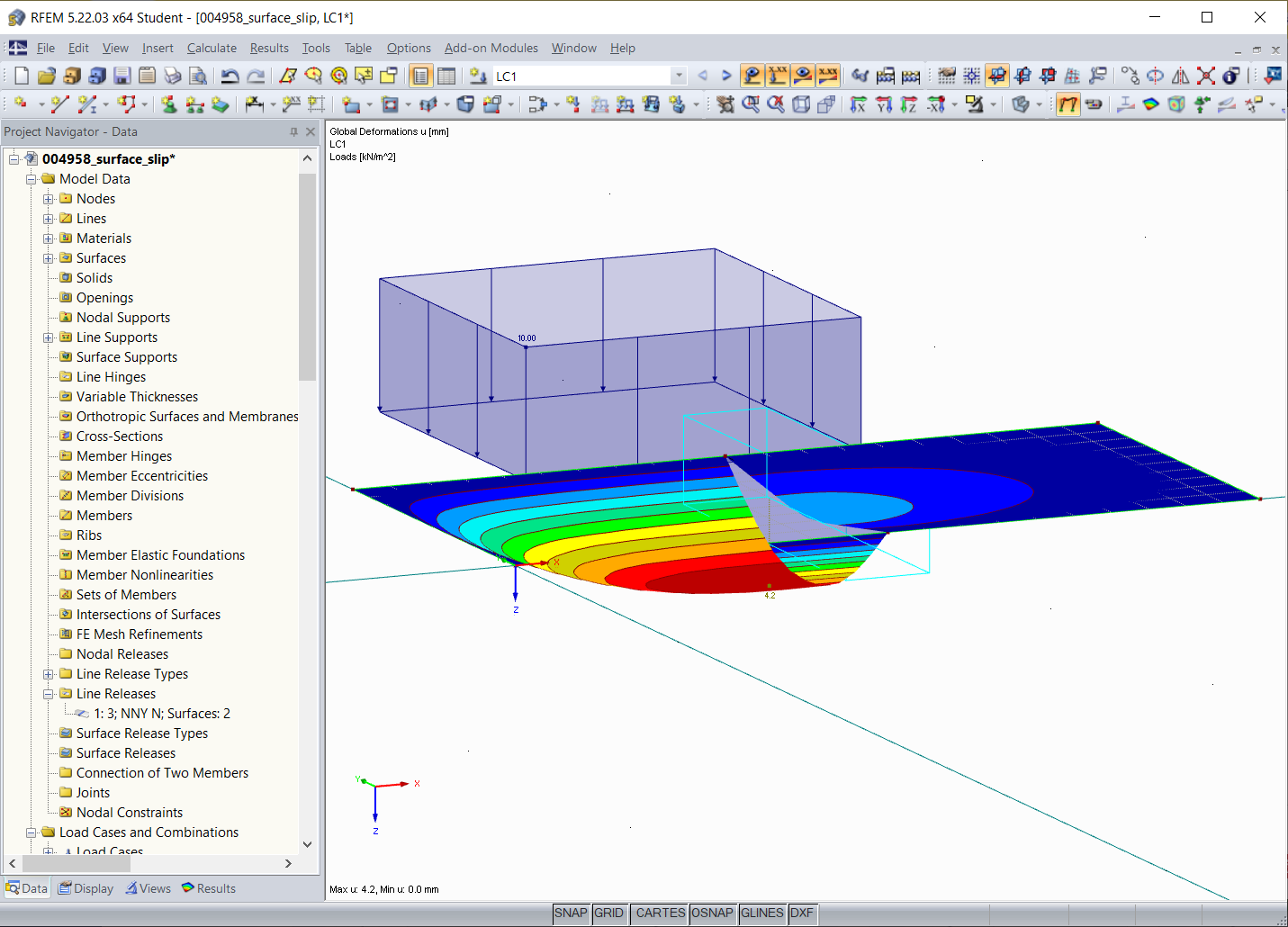This screenshot has height=927, width=1288.
Task: Open the Insert menu
Action: coord(158,48)
